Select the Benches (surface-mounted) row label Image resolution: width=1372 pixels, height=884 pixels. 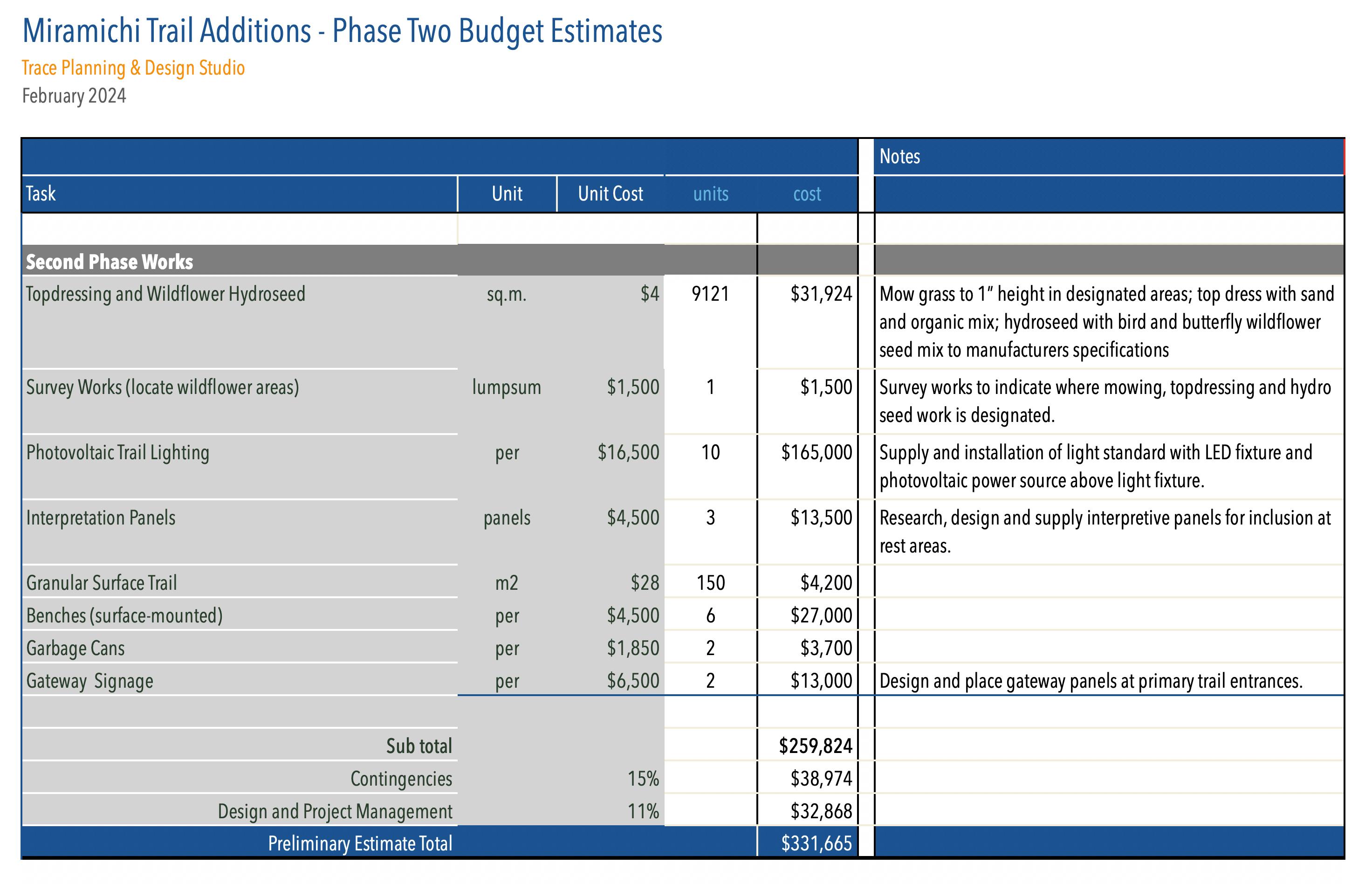point(124,615)
